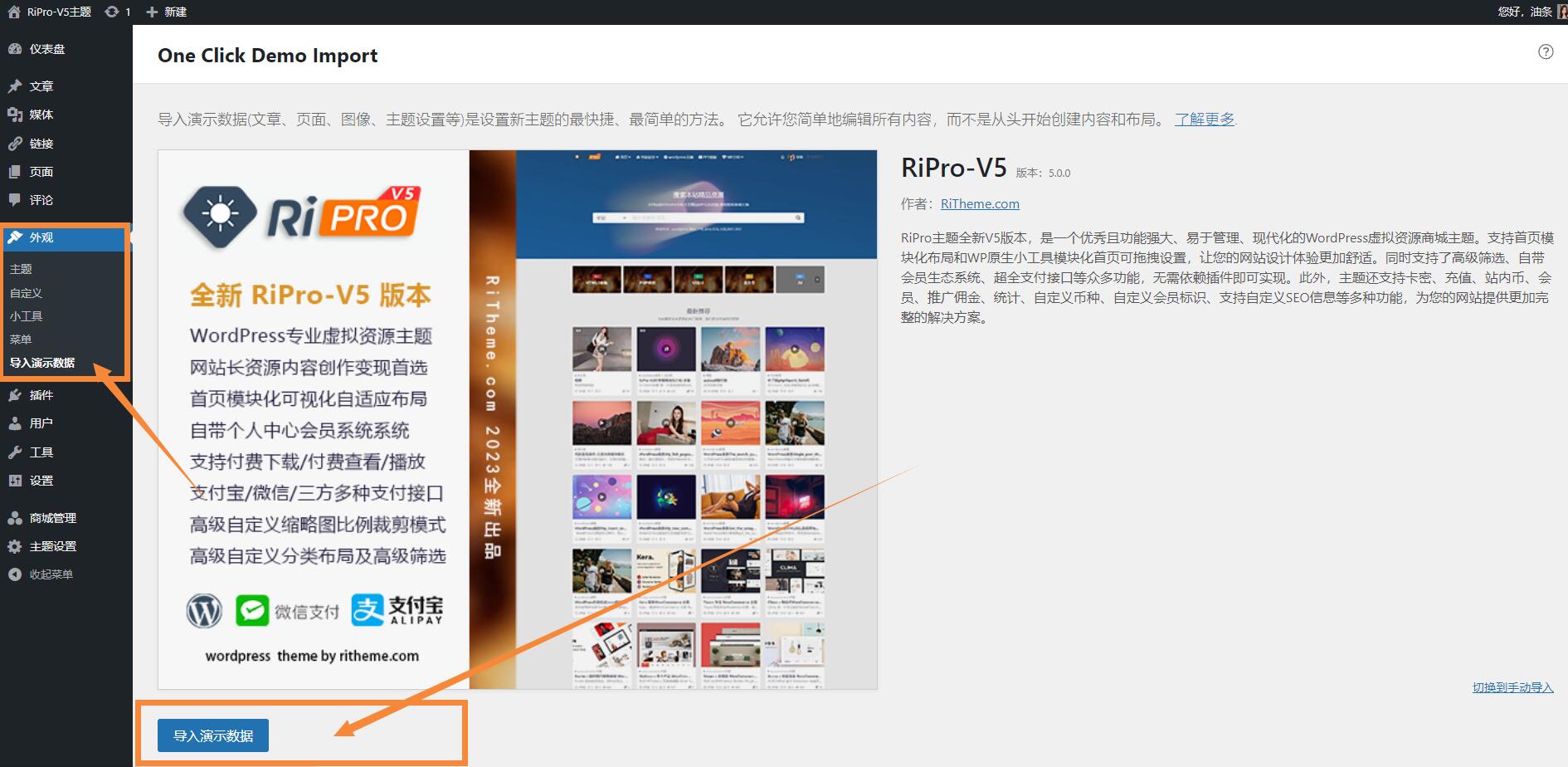
Task: Open the 仪表盘 dashboard icon in sidebar
Action: (x=15, y=49)
